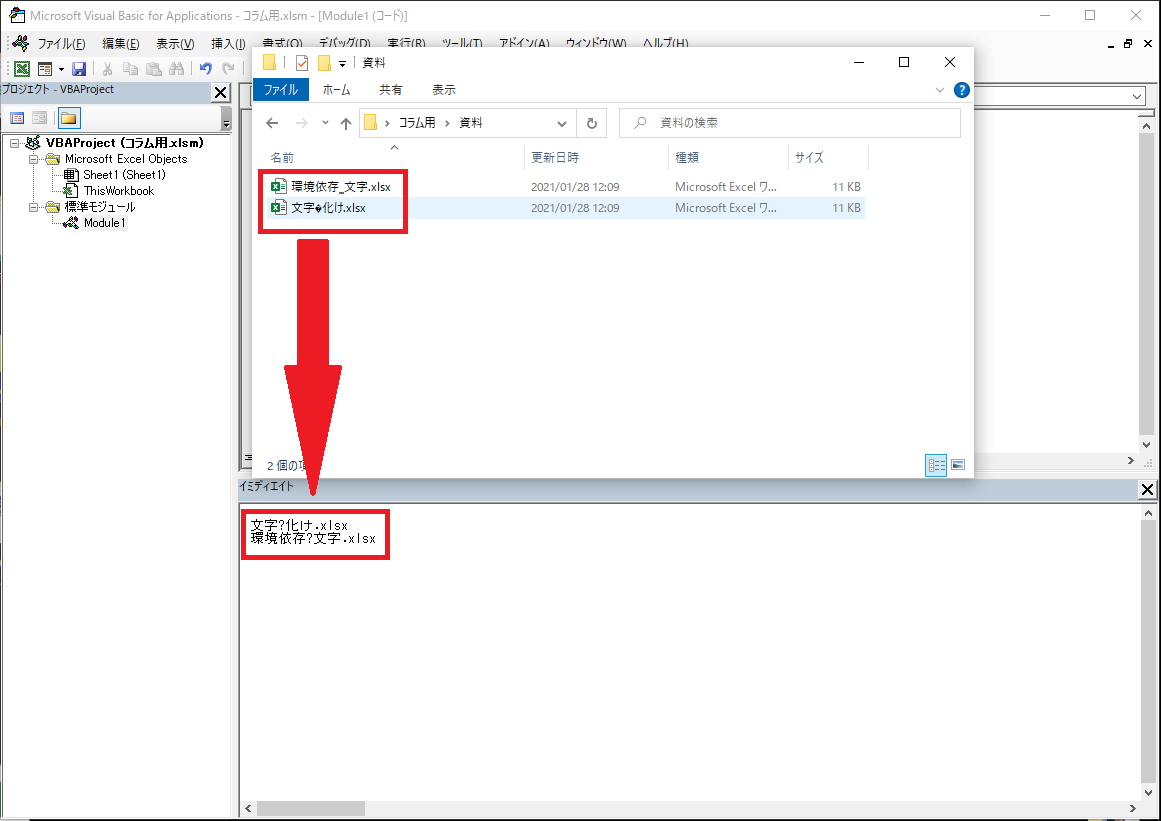Image resolution: width=1161 pixels, height=821 pixels.
Task: Restore the VBA code window inner restore button
Action: click(1128, 44)
